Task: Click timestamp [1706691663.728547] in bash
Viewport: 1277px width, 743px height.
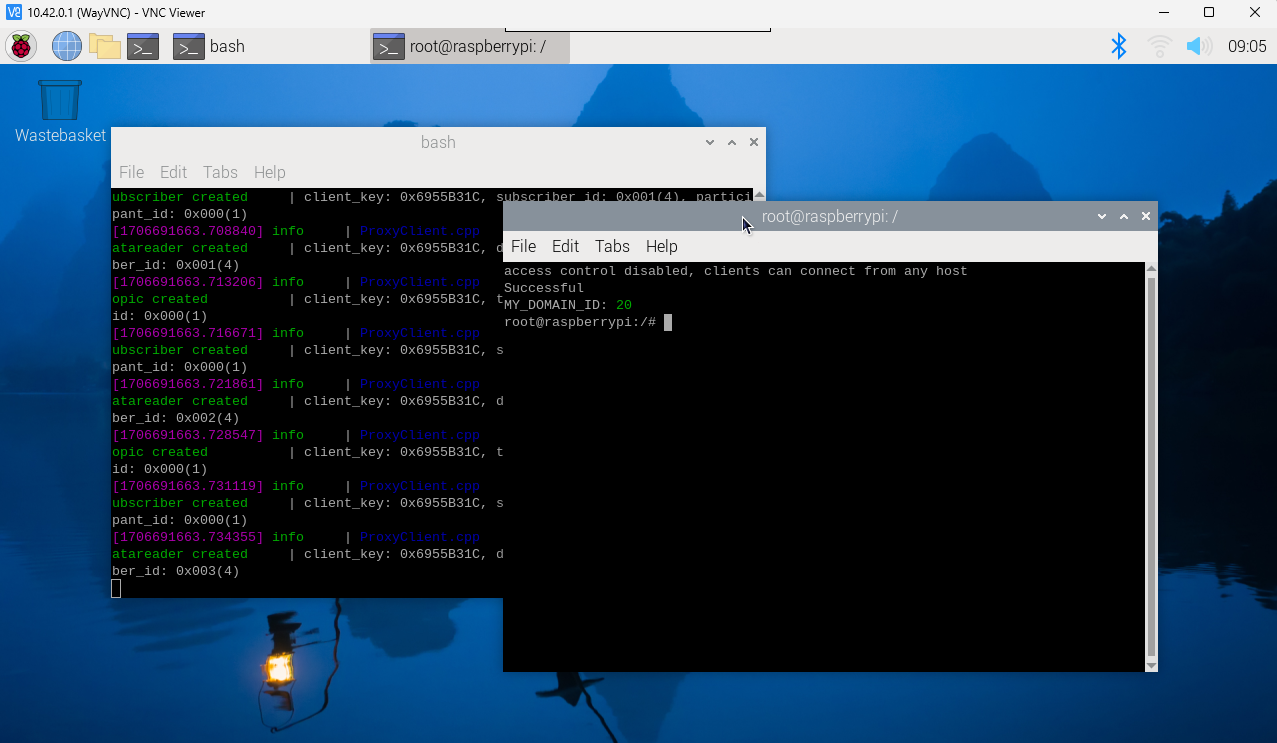Action: point(188,435)
